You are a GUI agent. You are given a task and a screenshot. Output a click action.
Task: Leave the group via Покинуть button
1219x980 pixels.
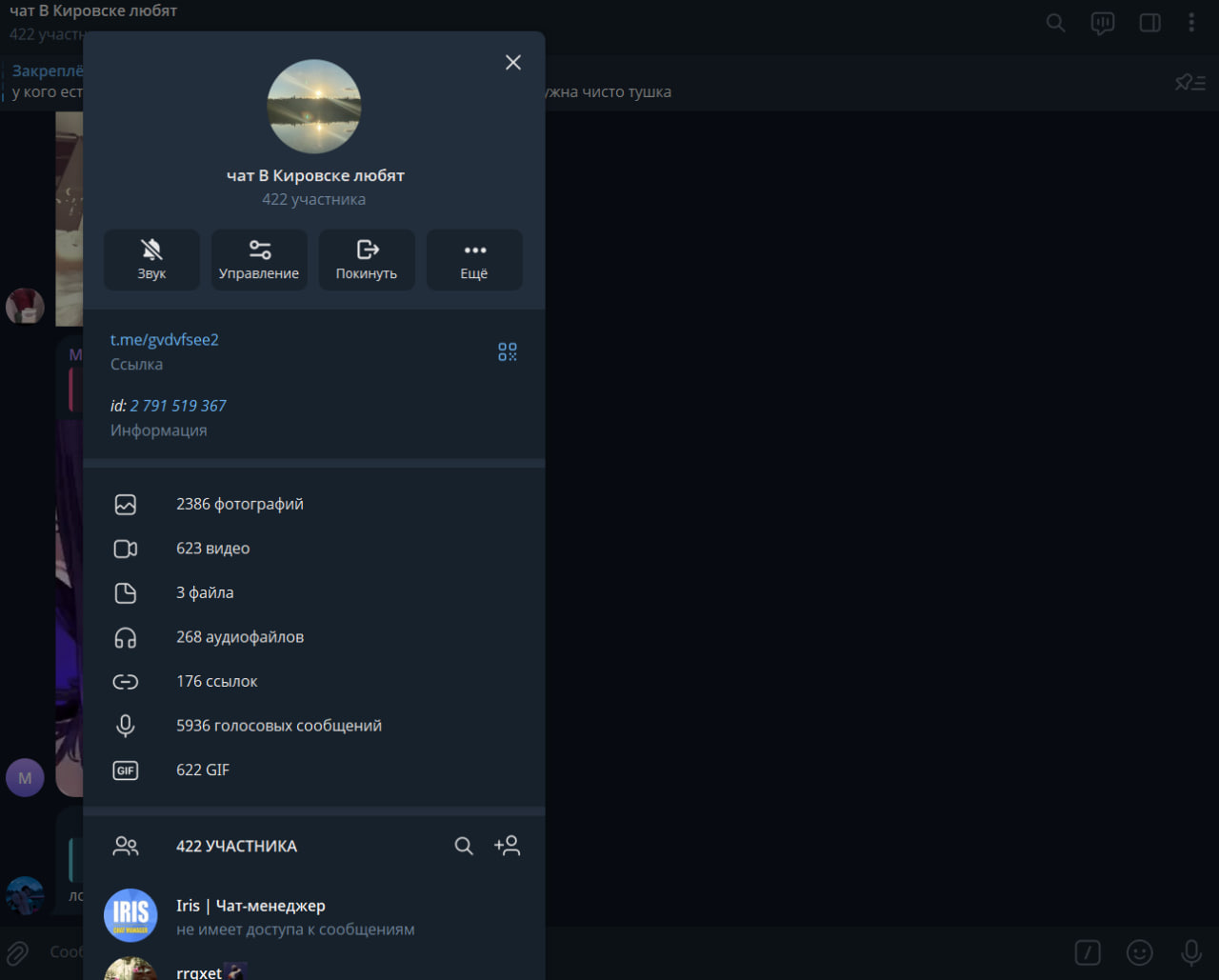(x=367, y=259)
